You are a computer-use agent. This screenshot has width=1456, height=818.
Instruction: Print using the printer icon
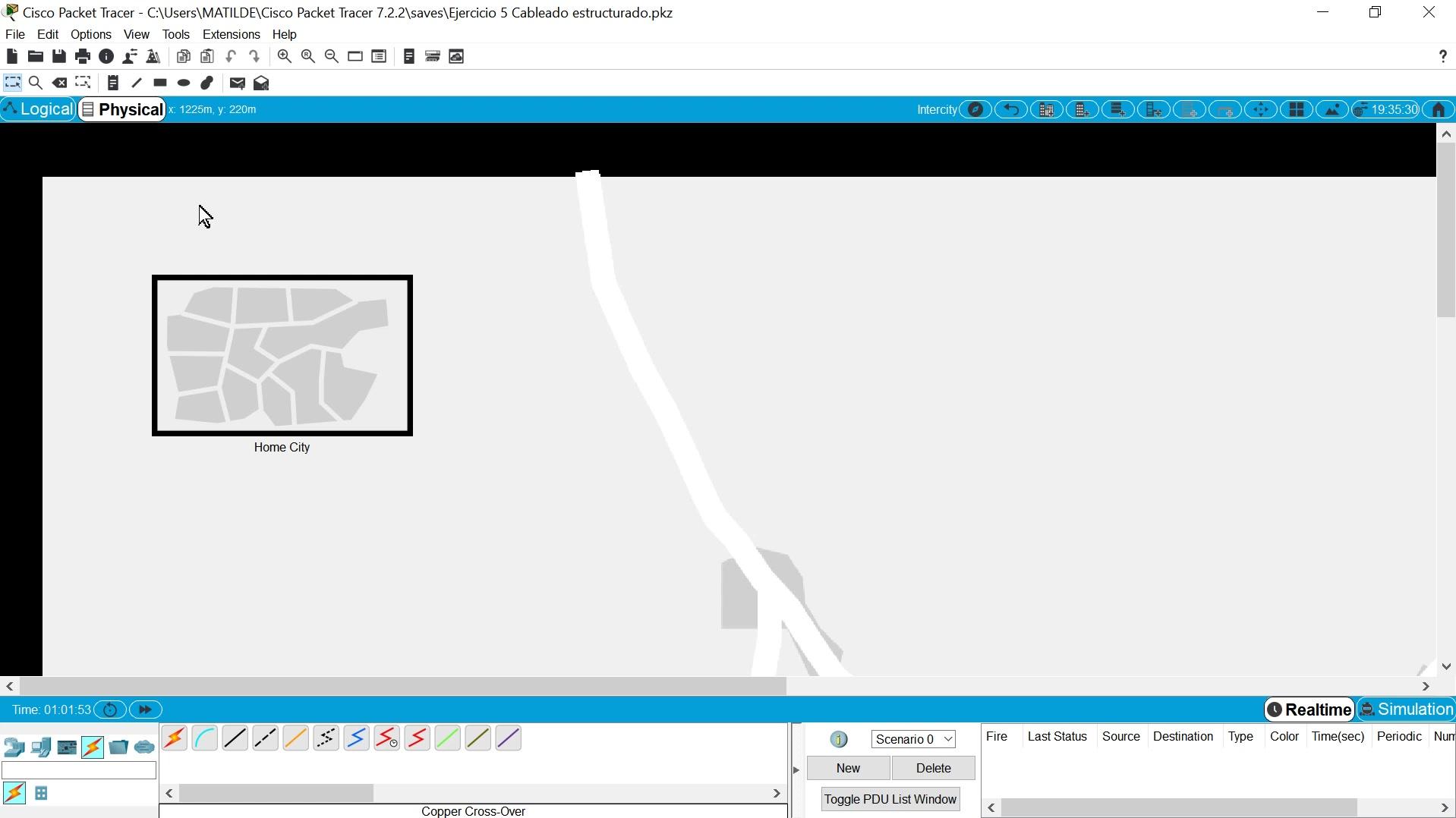[83, 57]
